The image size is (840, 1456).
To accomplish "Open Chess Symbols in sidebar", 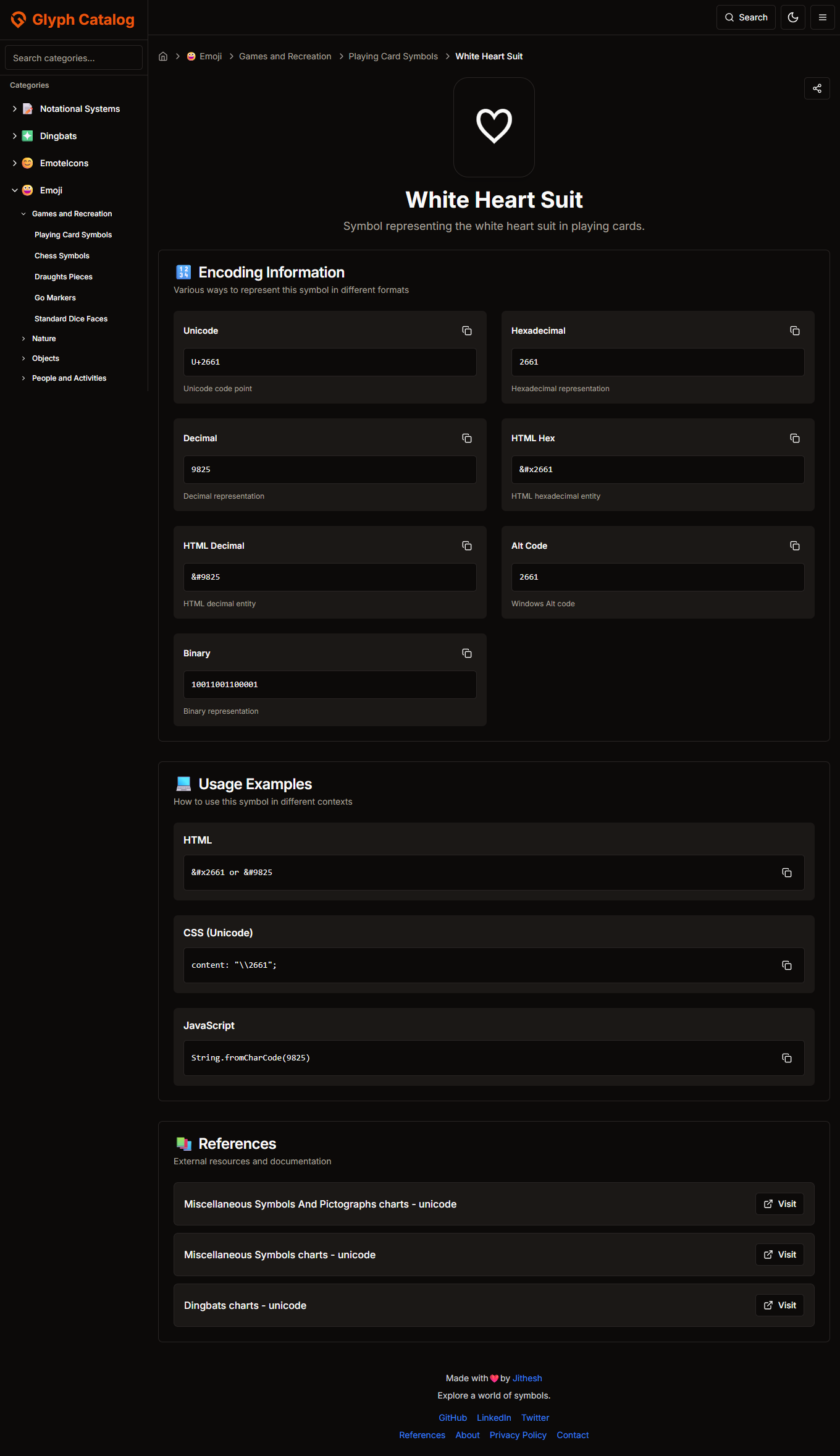I will (x=62, y=256).
